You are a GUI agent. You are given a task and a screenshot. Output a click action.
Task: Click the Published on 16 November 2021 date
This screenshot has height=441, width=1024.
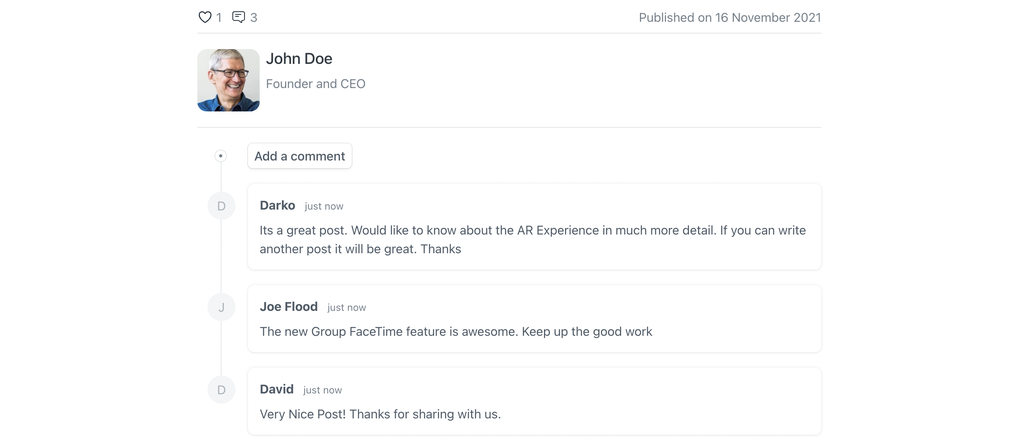[x=729, y=17]
